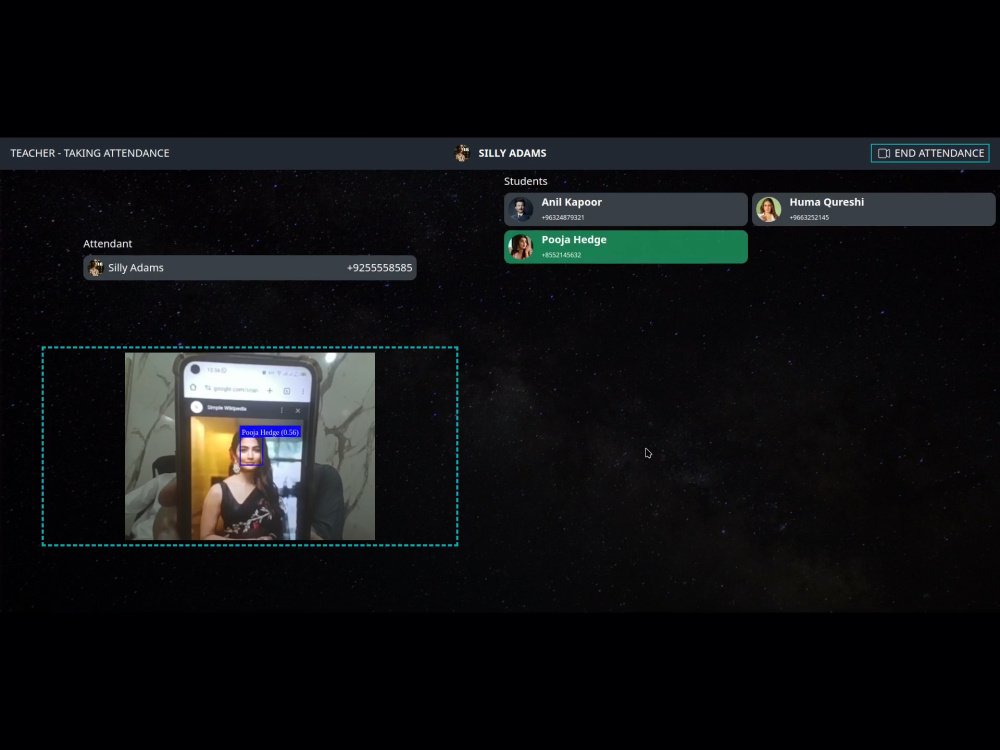The height and width of the screenshot is (750, 1000).
Task: Click the camera icon in END ATTENDANCE
Action: (883, 153)
